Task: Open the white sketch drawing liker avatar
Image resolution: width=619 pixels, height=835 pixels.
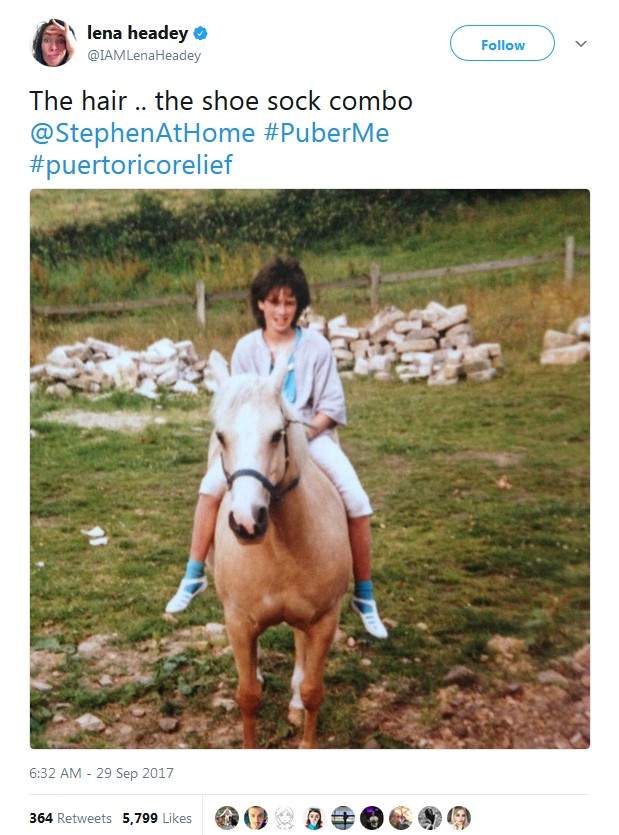Action: 284,818
